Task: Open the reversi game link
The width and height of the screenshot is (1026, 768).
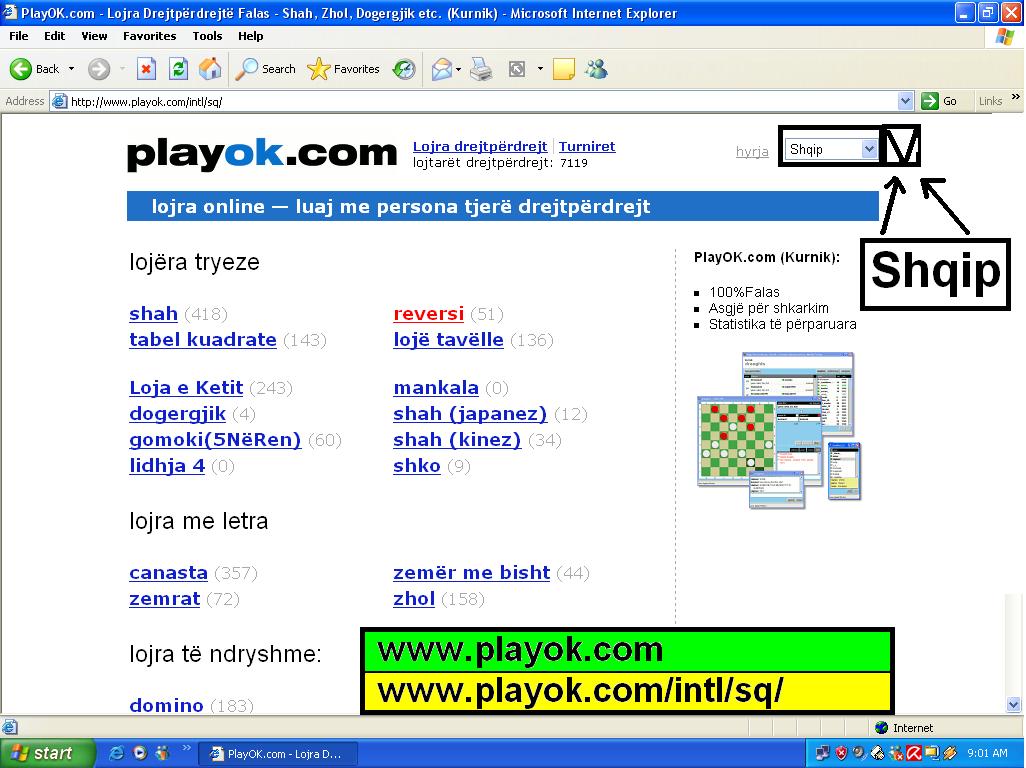Action: 429,313
